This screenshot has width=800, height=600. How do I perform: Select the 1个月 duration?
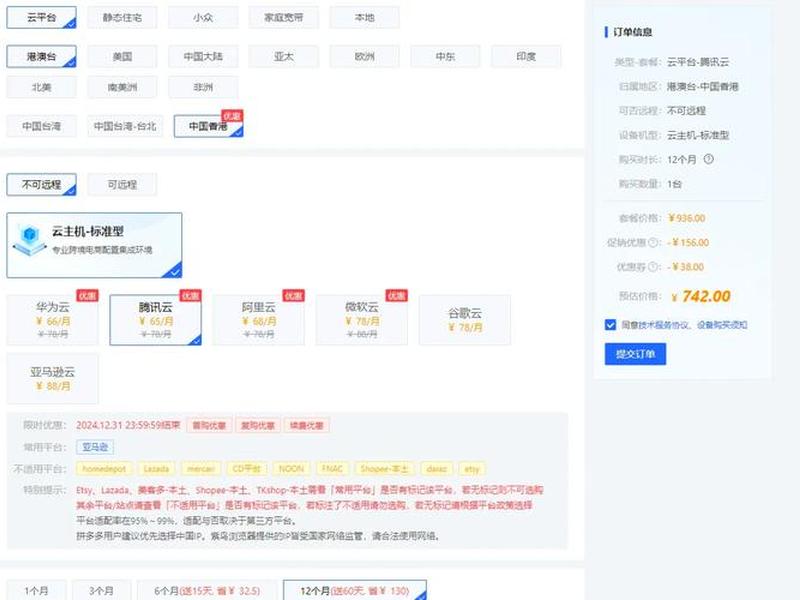(x=36, y=590)
